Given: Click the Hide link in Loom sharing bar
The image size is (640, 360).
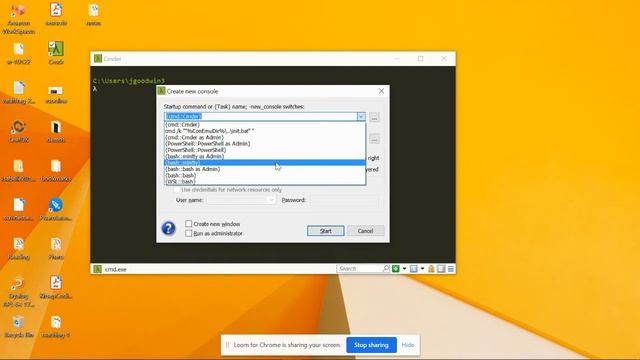Looking at the screenshot, I should point(408,345).
